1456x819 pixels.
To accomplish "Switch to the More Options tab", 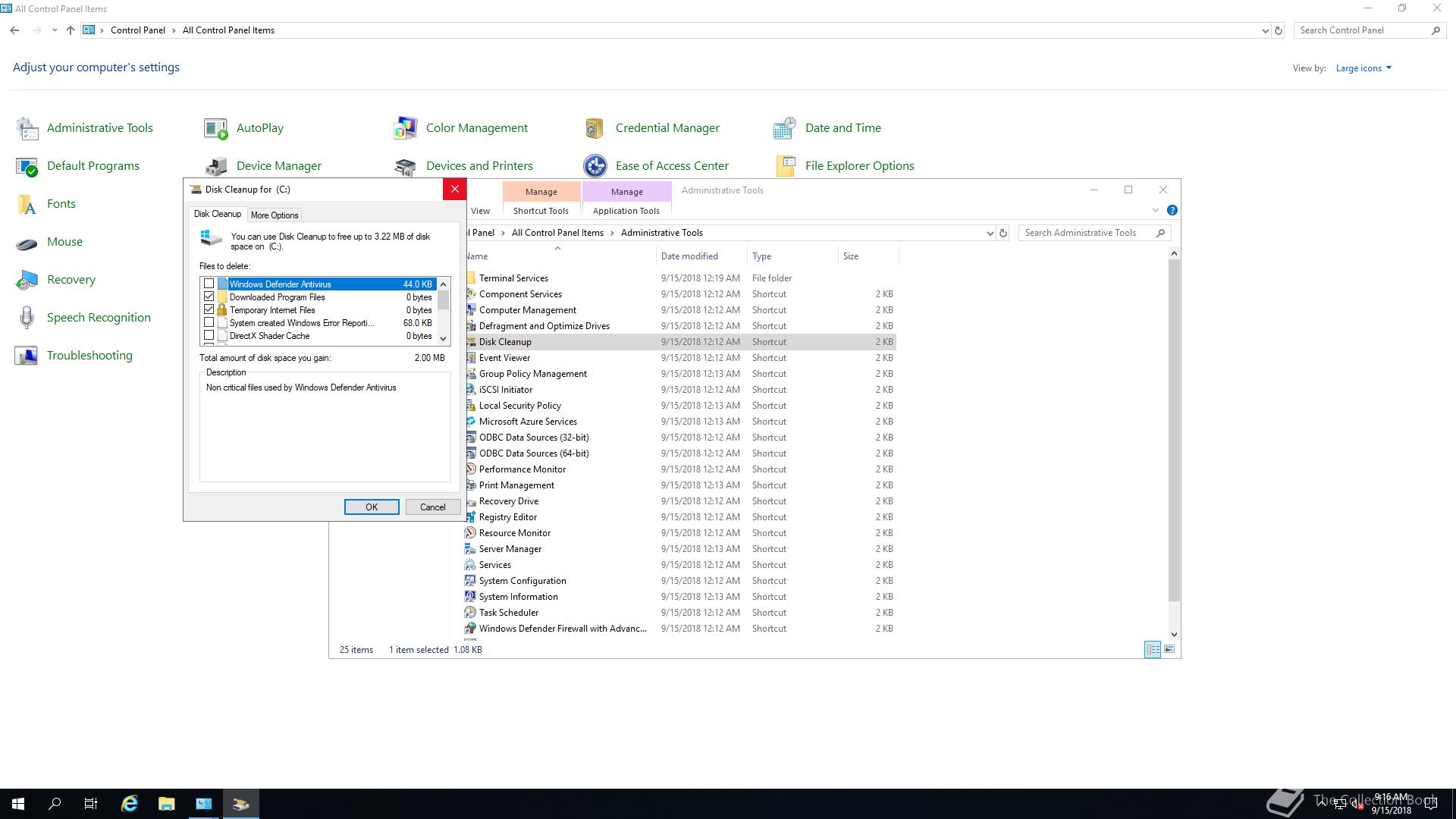I will point(275,215).
